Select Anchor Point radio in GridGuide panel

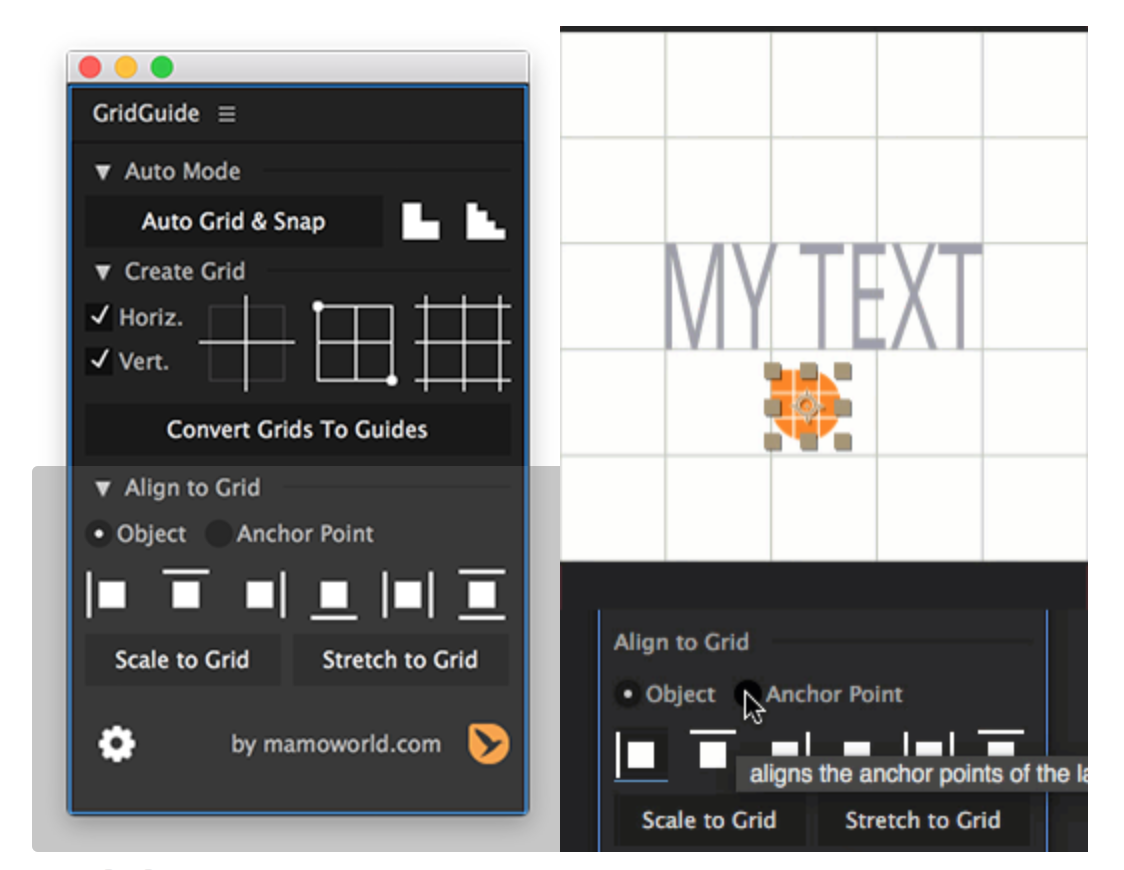(x=218, y=534)
